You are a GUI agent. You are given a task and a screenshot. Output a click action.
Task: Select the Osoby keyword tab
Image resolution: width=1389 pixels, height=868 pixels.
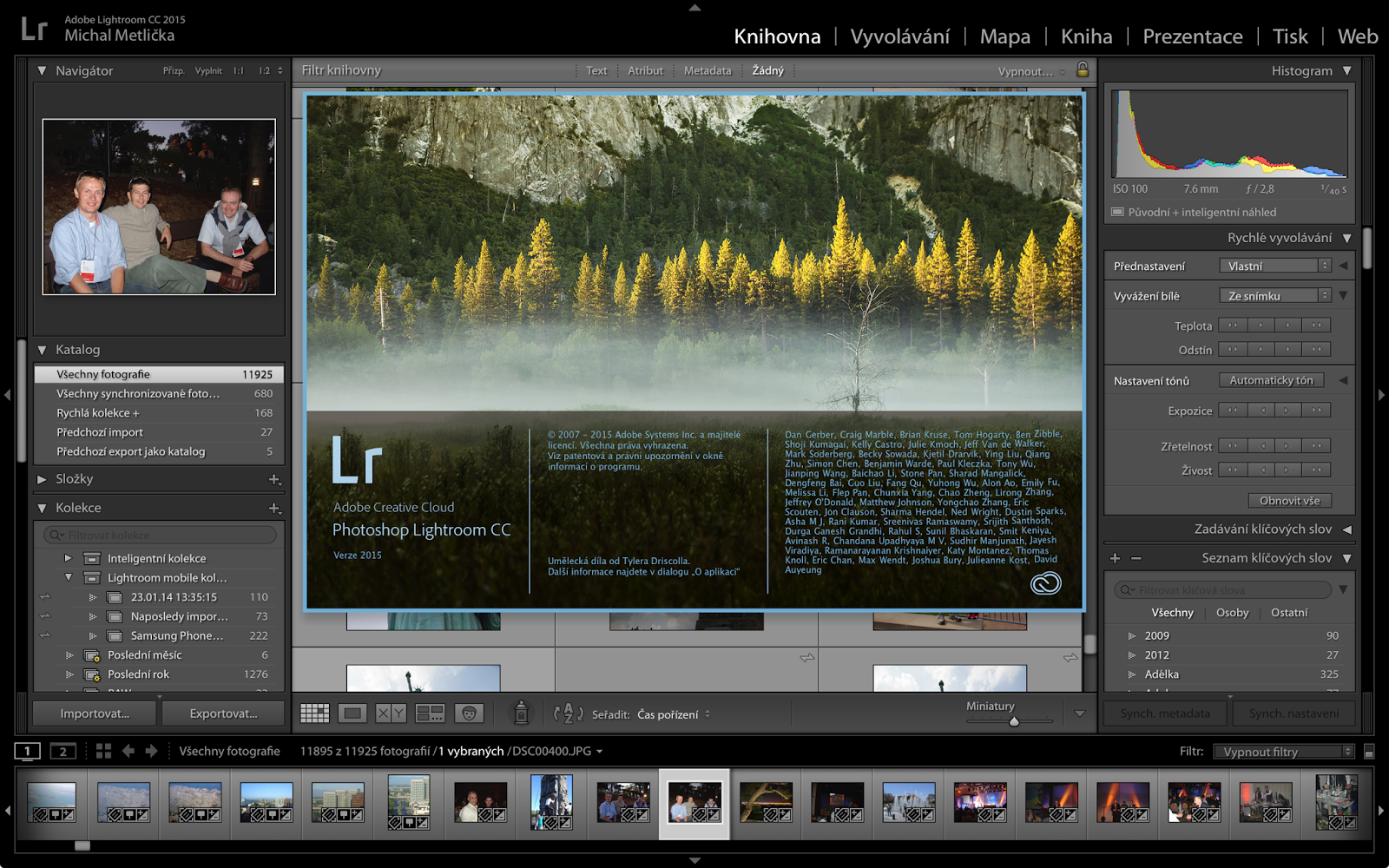[1232, 612]
